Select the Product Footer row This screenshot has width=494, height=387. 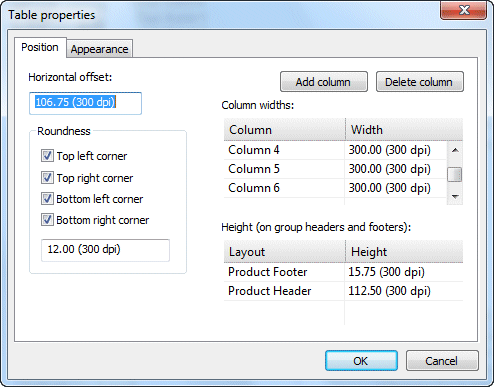(343, 272)
